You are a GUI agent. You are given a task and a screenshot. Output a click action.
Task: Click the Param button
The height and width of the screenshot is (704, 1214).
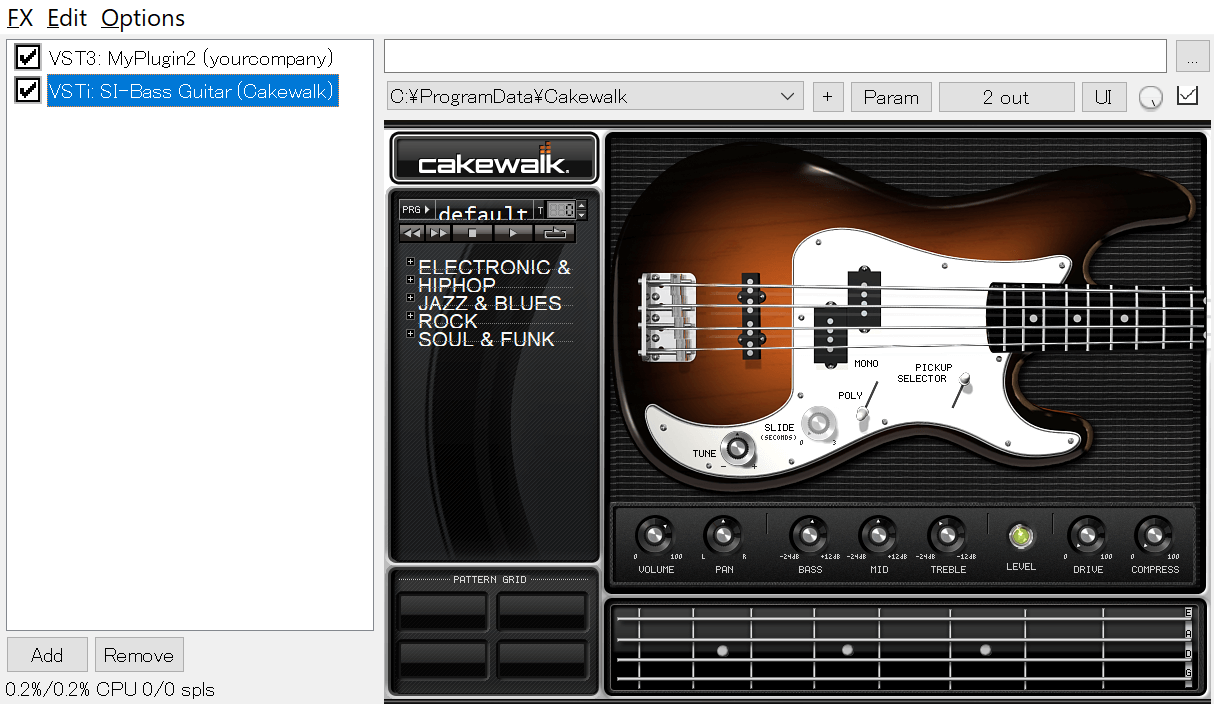pyautogui.click(x=891, y=97)
